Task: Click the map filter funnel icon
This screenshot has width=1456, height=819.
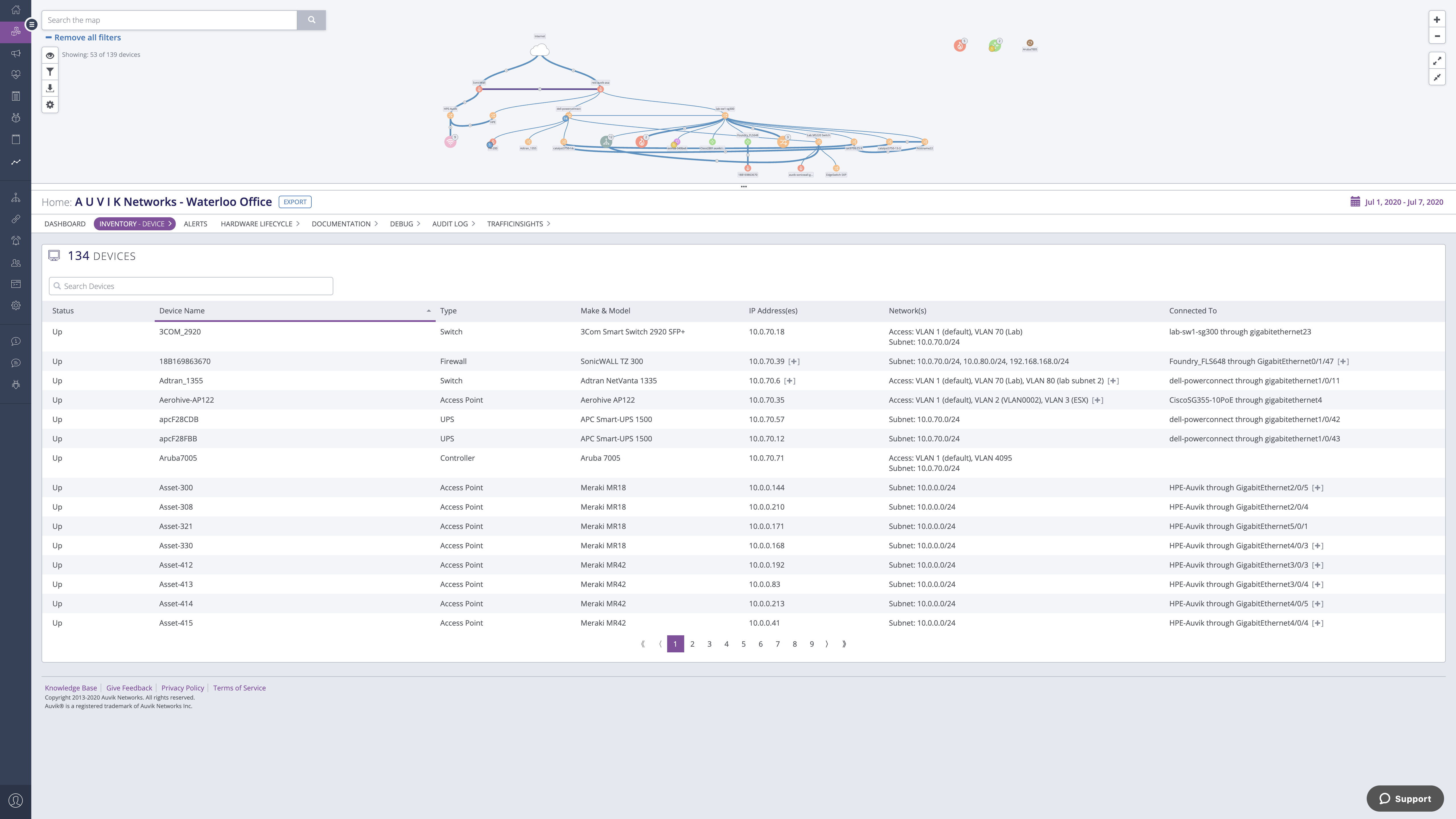Action: pos(50,72)
